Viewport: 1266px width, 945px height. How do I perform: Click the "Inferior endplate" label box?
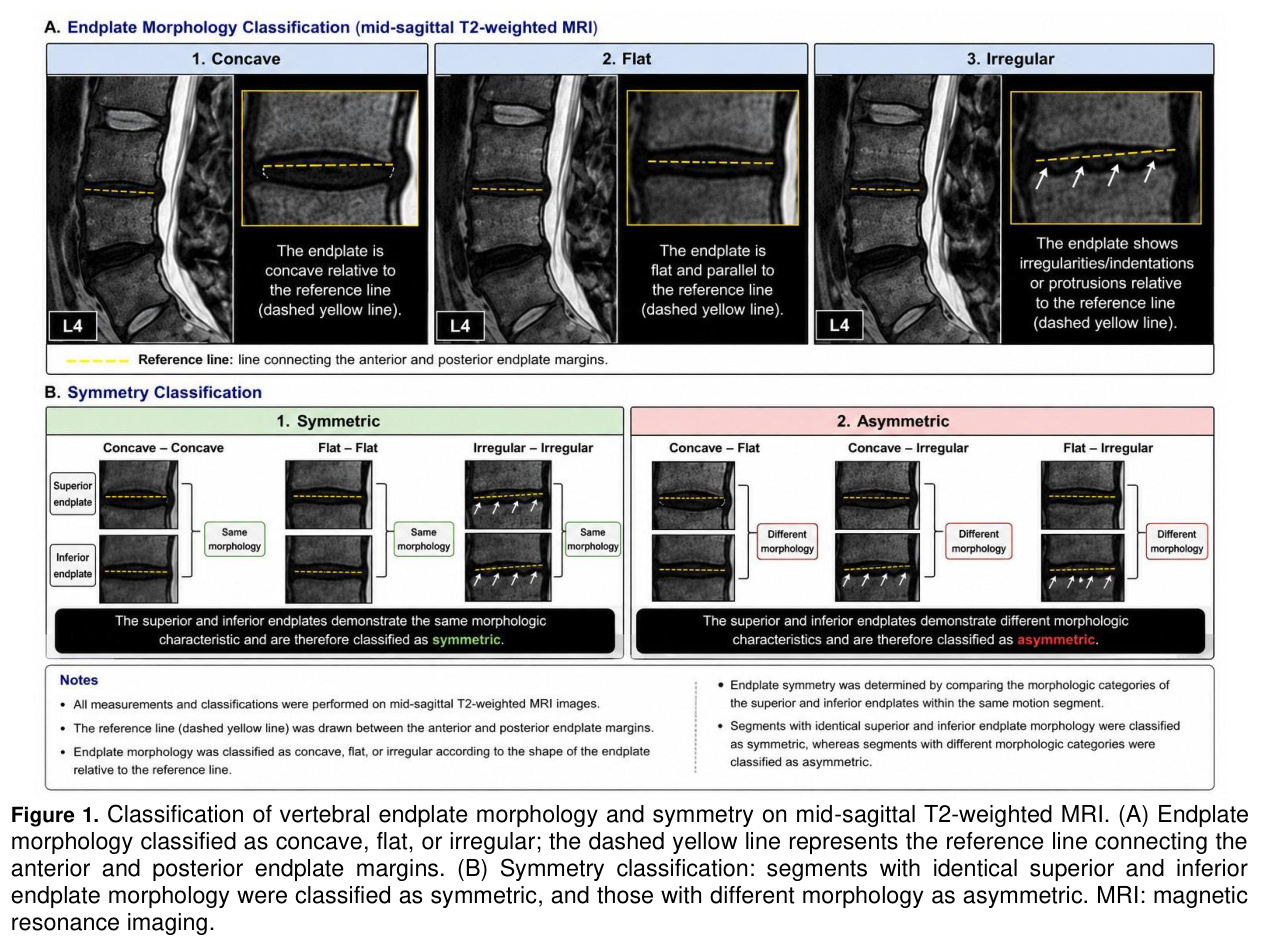pyautogui.click(x=72, y=566)
